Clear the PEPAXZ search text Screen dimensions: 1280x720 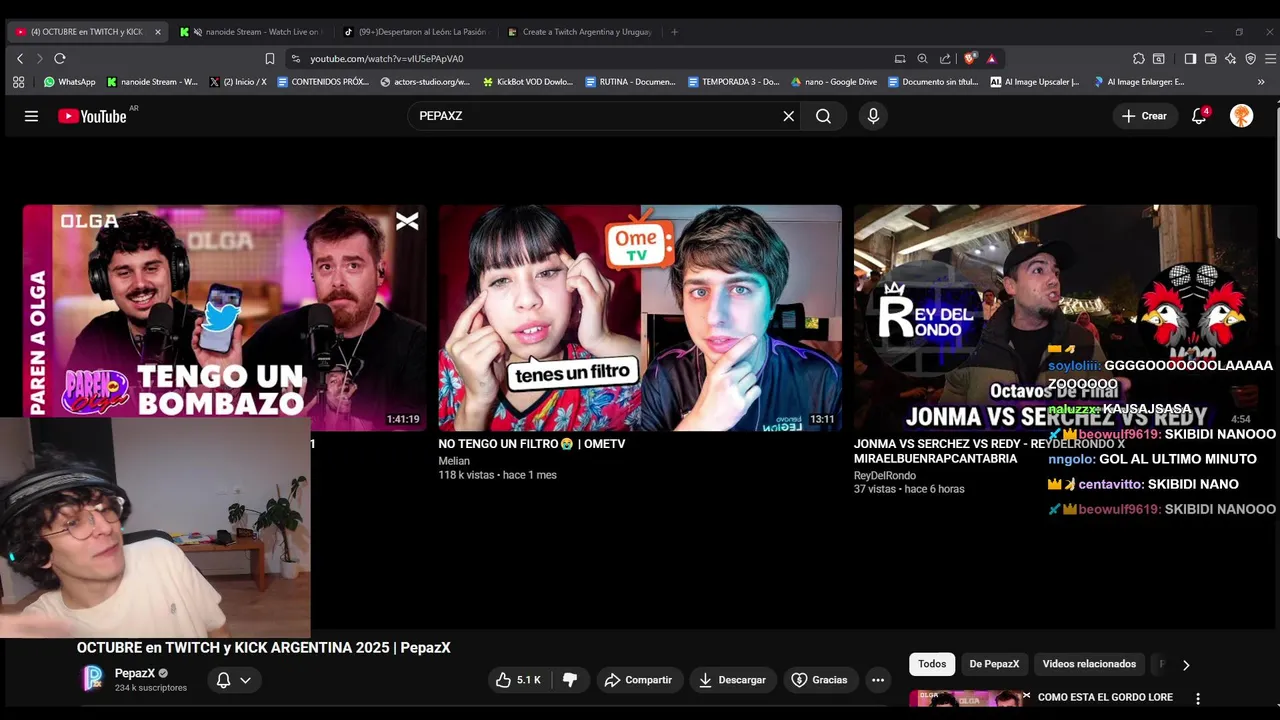coord(788,116)
